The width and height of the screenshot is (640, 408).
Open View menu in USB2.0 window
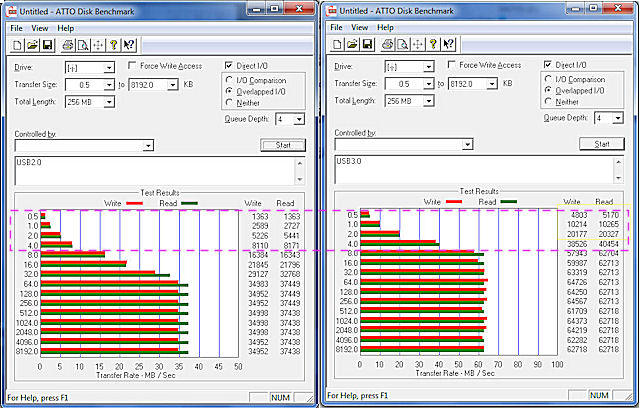tap(40, 28)
